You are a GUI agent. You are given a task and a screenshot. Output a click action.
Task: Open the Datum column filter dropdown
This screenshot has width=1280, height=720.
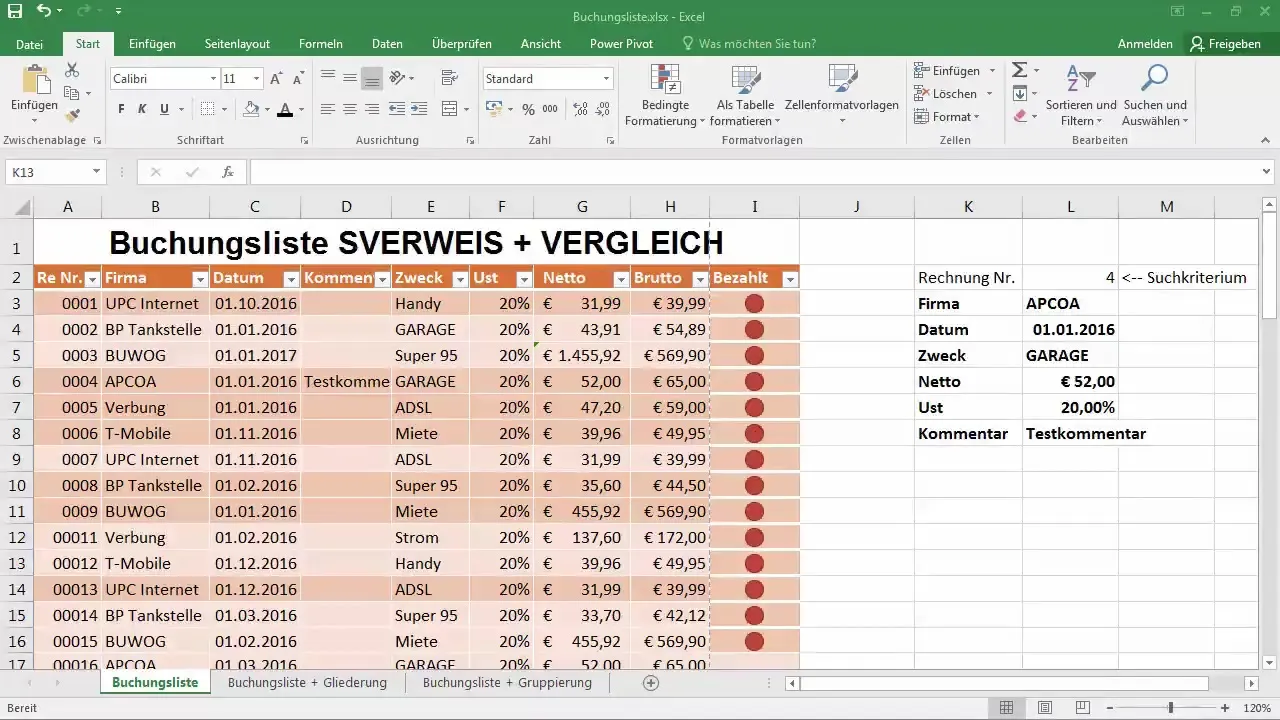pyautogui.click(x=291, y=279)
